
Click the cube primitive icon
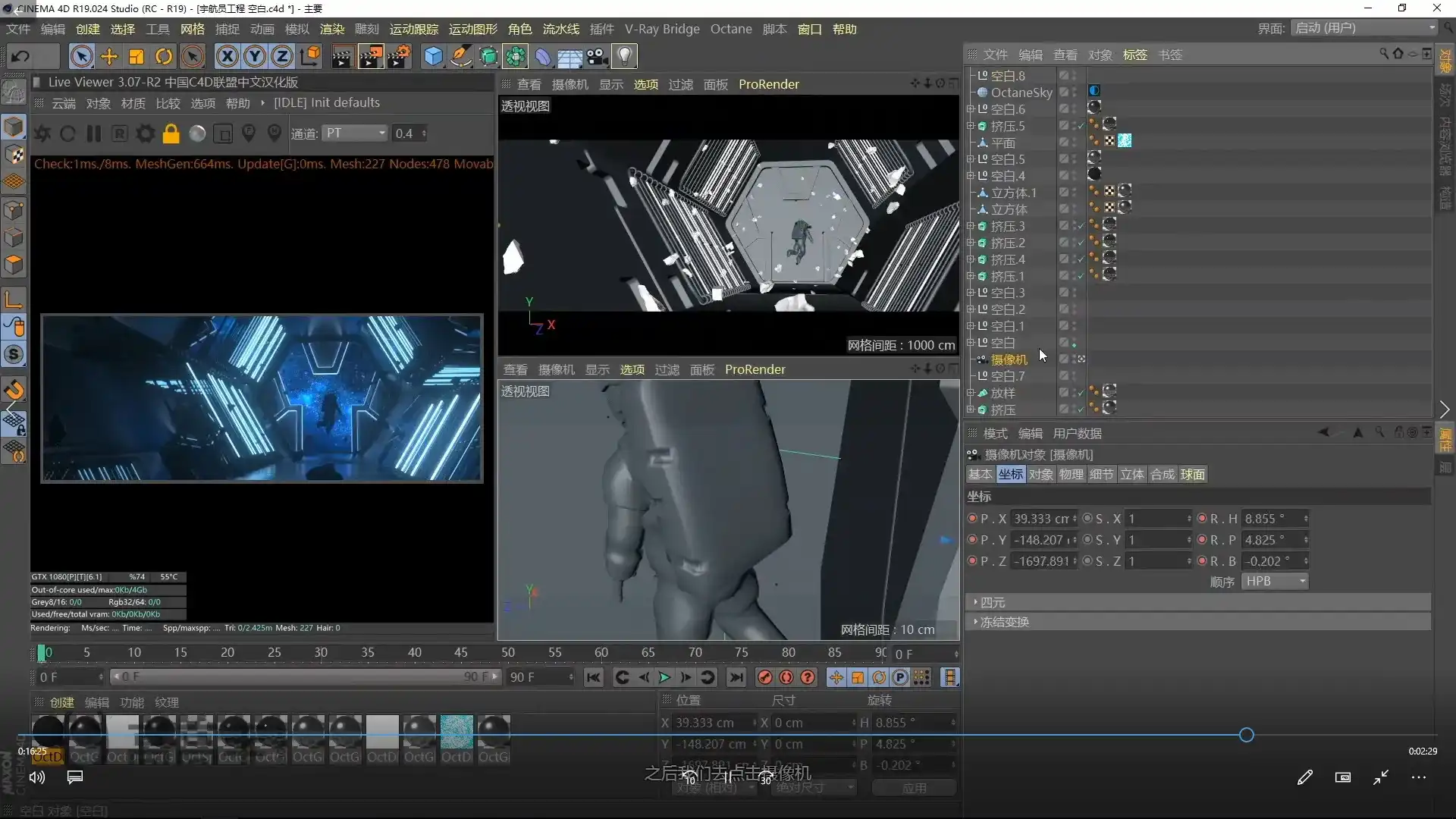tap(433, 56)
